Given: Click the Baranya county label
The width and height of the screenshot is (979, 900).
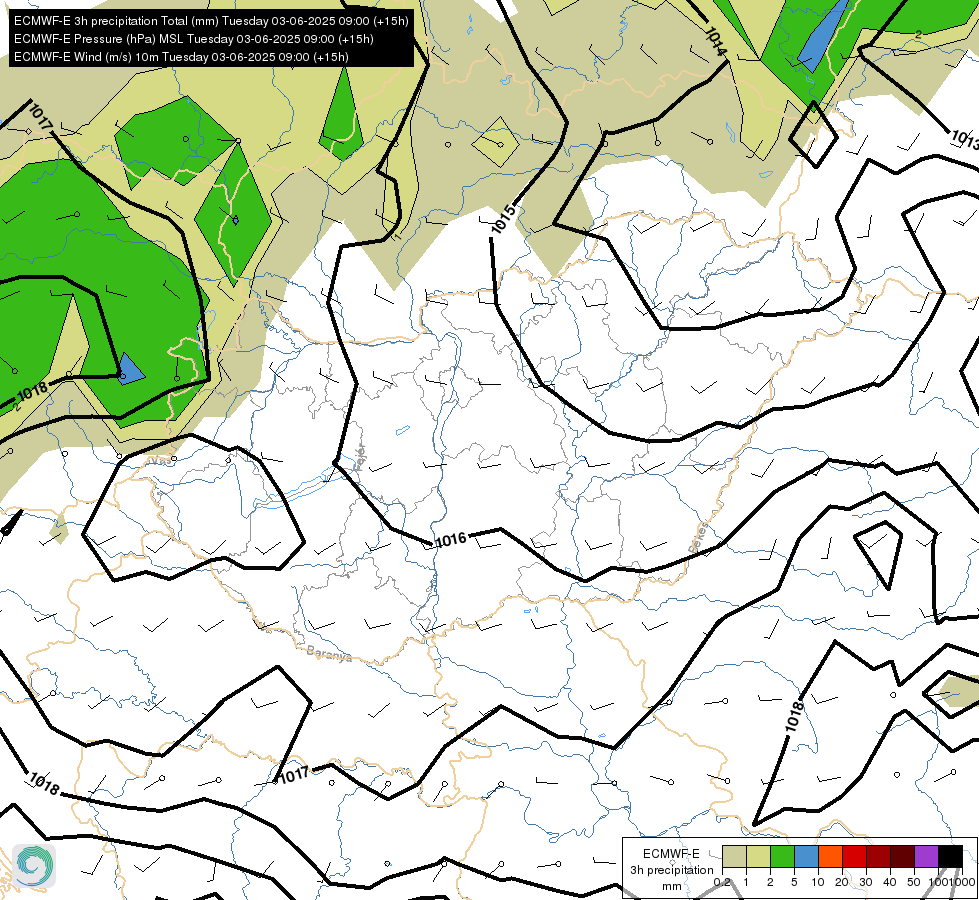Looking at the screenshot, I should tap(329, 654).
